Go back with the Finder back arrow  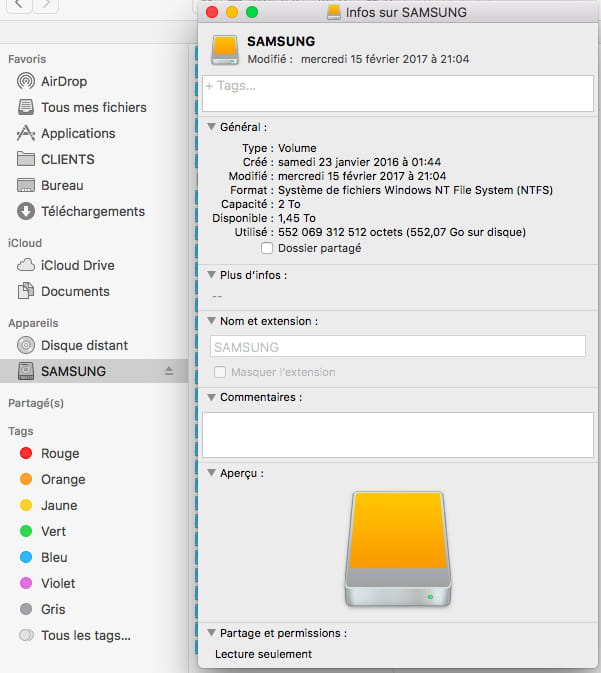point(18,5)
